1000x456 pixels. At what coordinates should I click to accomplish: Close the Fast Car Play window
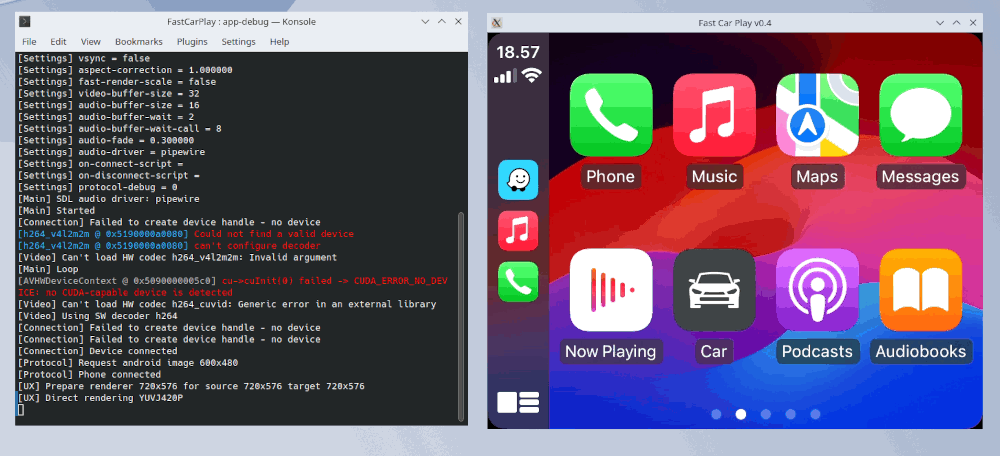coord(973,23)
